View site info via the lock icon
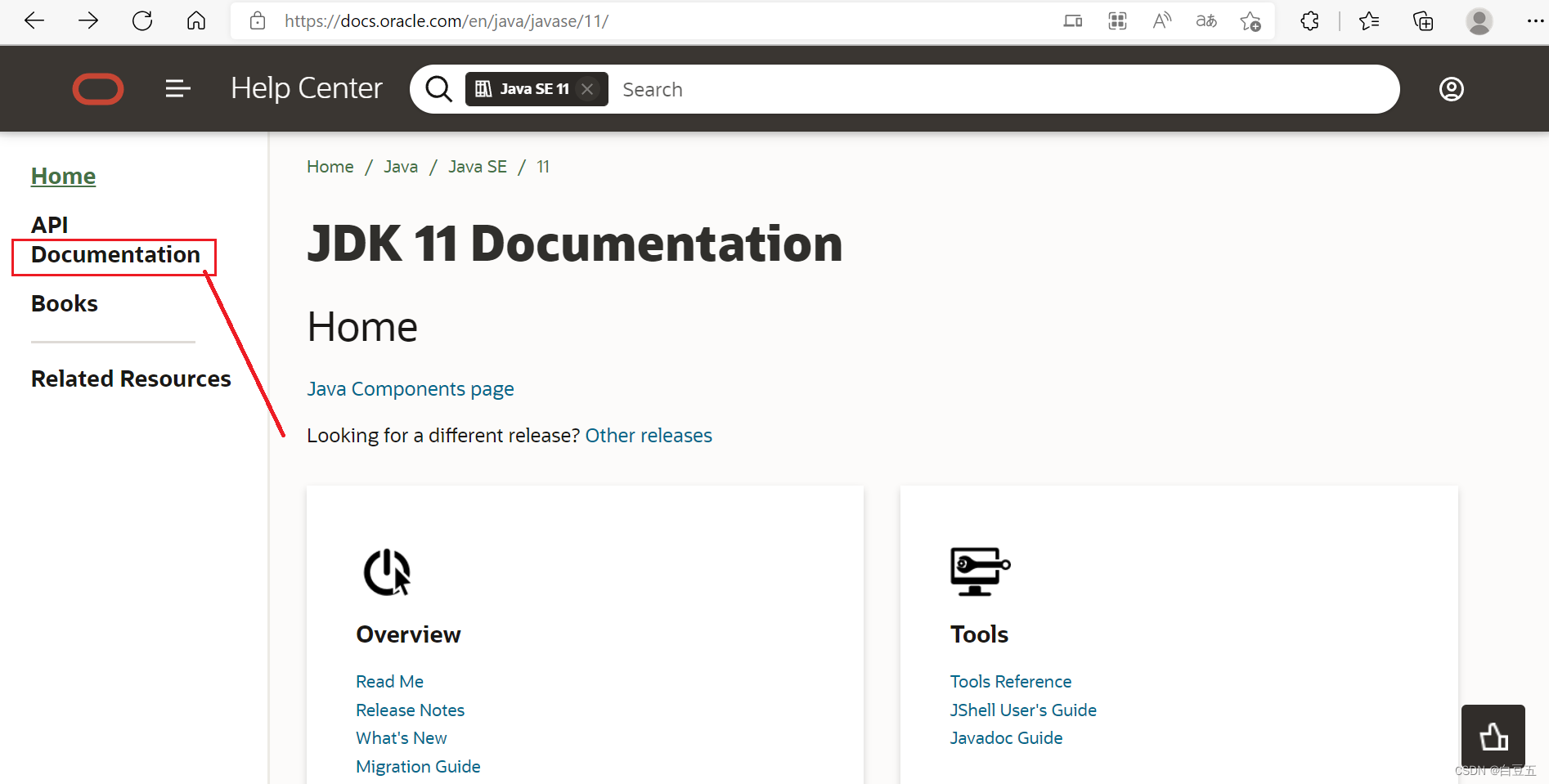The width and height of the screenshot is (1549, 784). [x=258, y=20]
